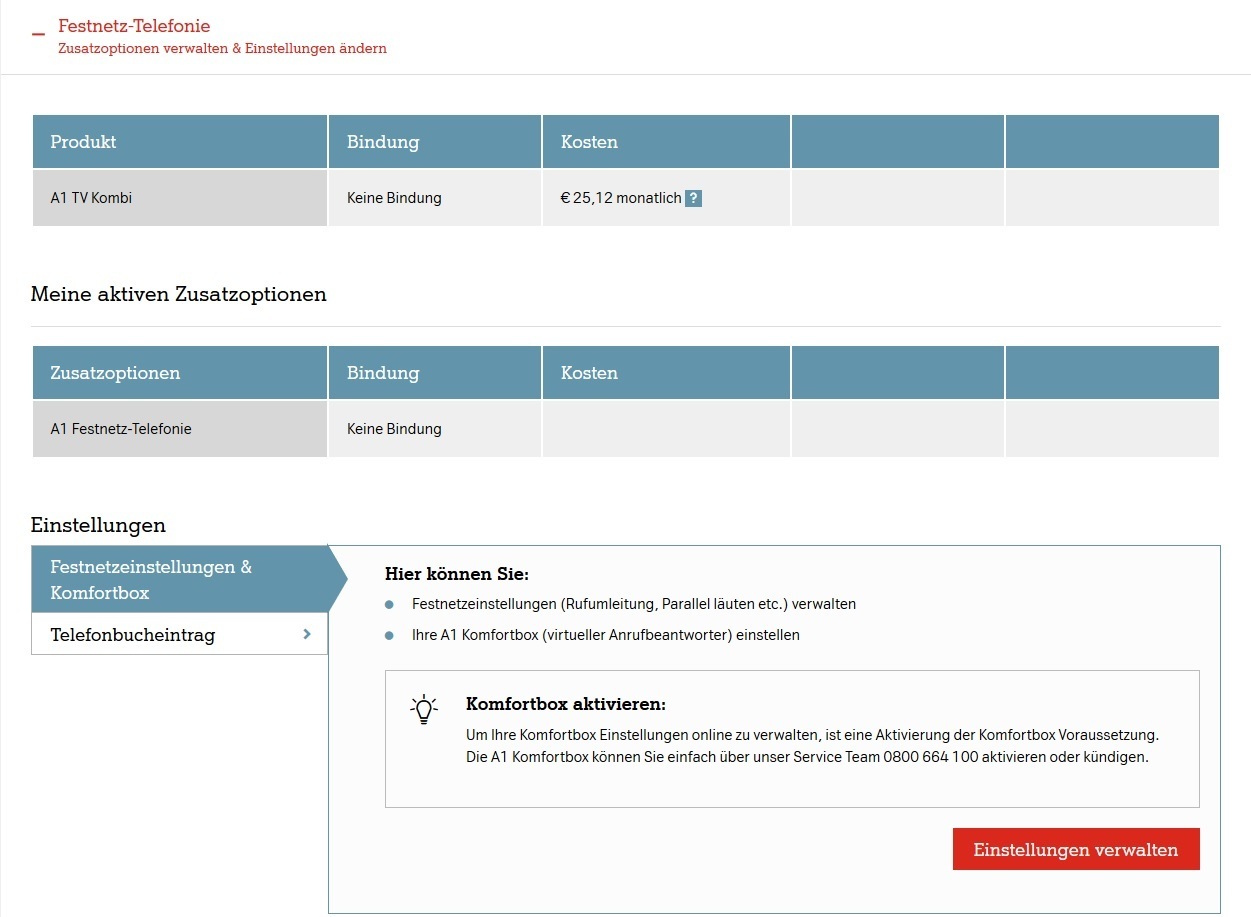Image resolution: width=1251 pixels, height=917 pixels.
Task: Click the lightbulb icon near Komfortbox aktivieren
Action: point(425,709)
